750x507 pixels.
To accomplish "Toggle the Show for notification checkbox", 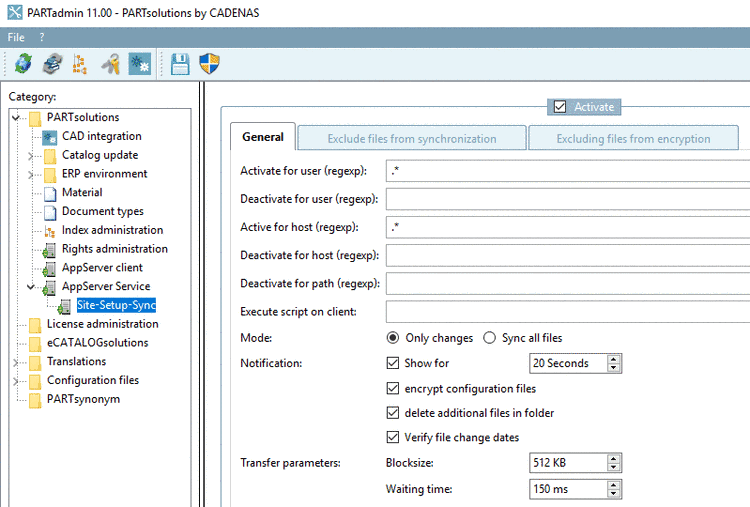I will point(393,363).
